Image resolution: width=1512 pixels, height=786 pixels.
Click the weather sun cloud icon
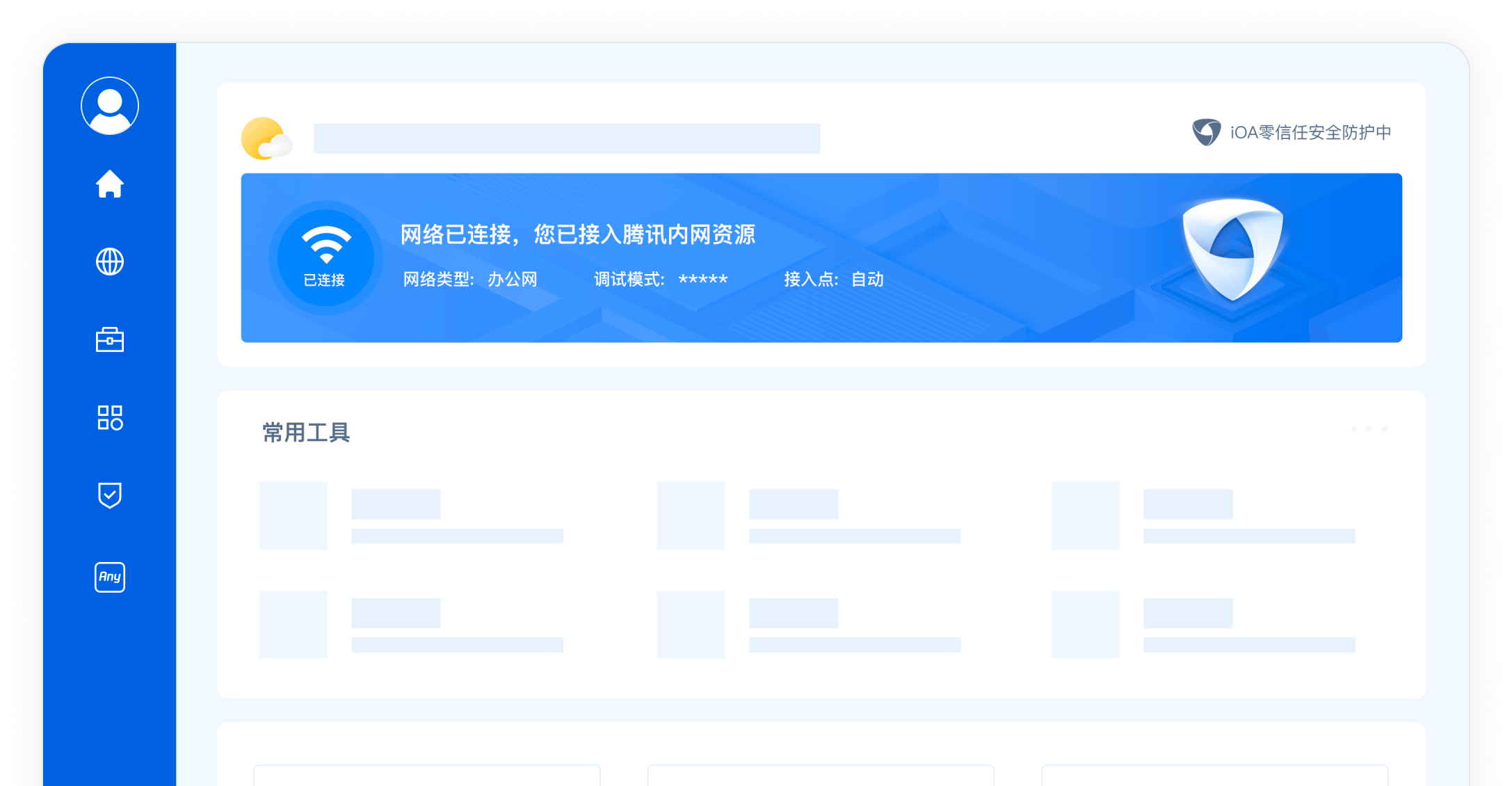pyautogui.click(x=266, y=138)
